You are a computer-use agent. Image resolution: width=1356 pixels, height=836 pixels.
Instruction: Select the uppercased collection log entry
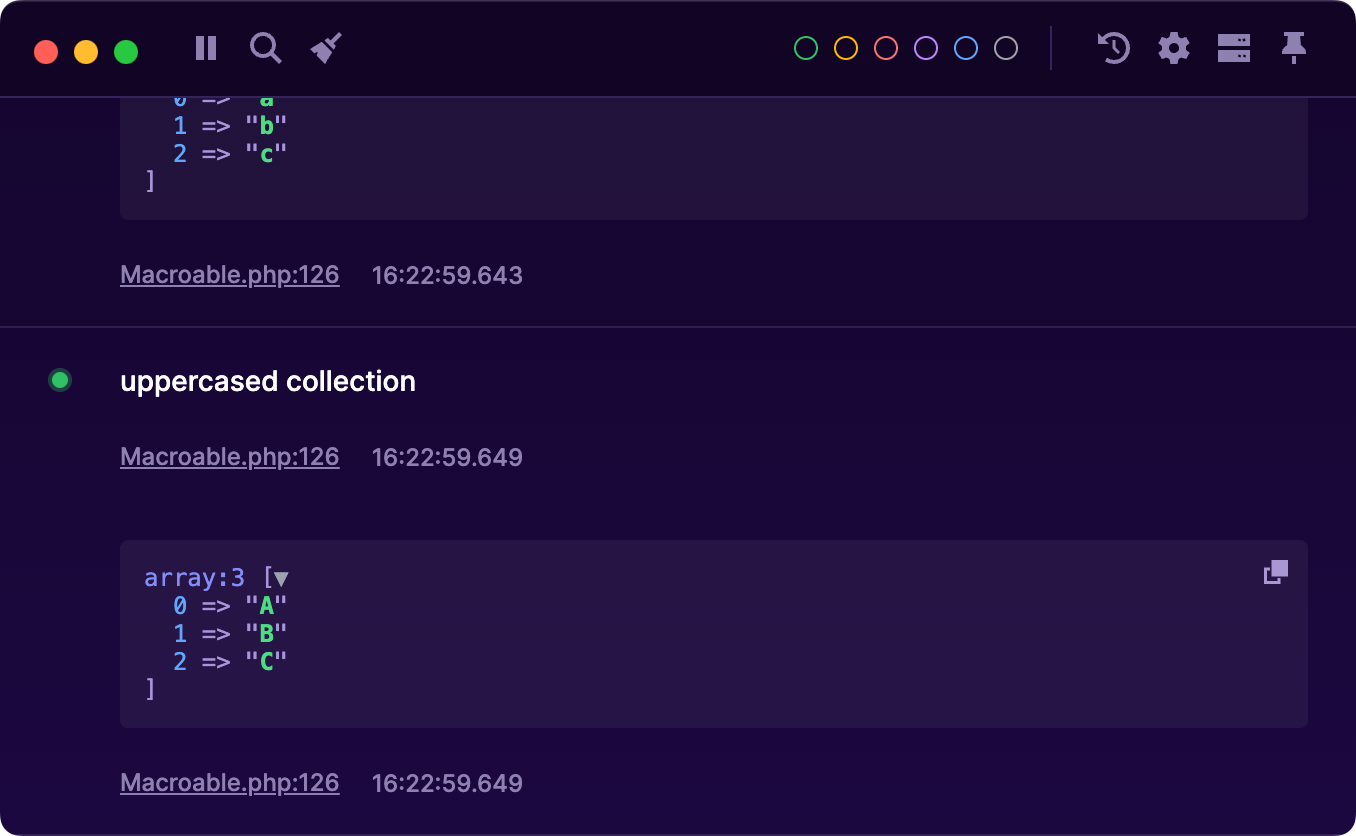tap(268, 381)
